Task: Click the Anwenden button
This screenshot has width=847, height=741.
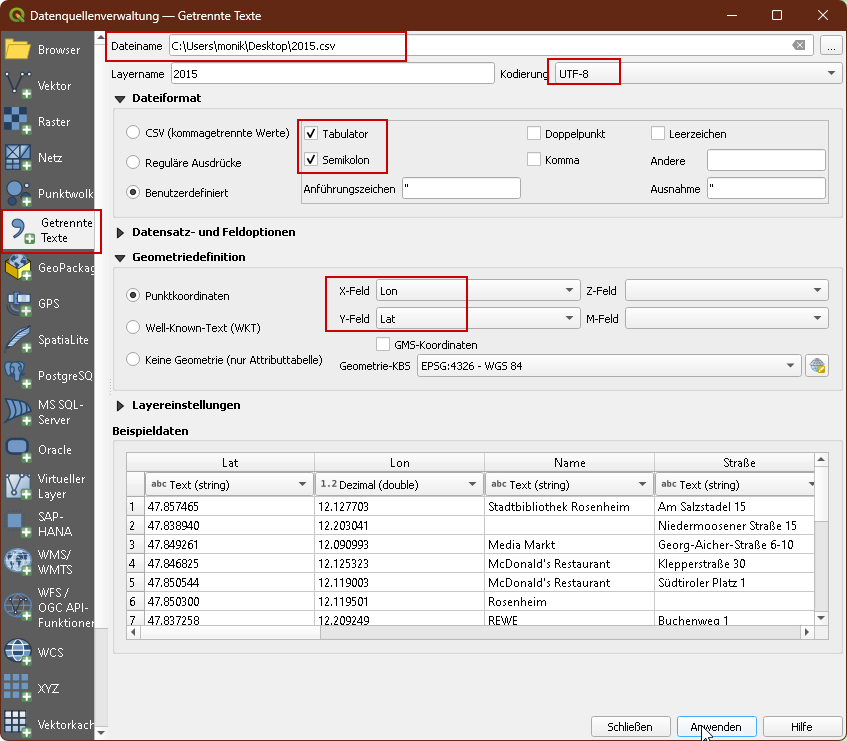Action: 715,727
